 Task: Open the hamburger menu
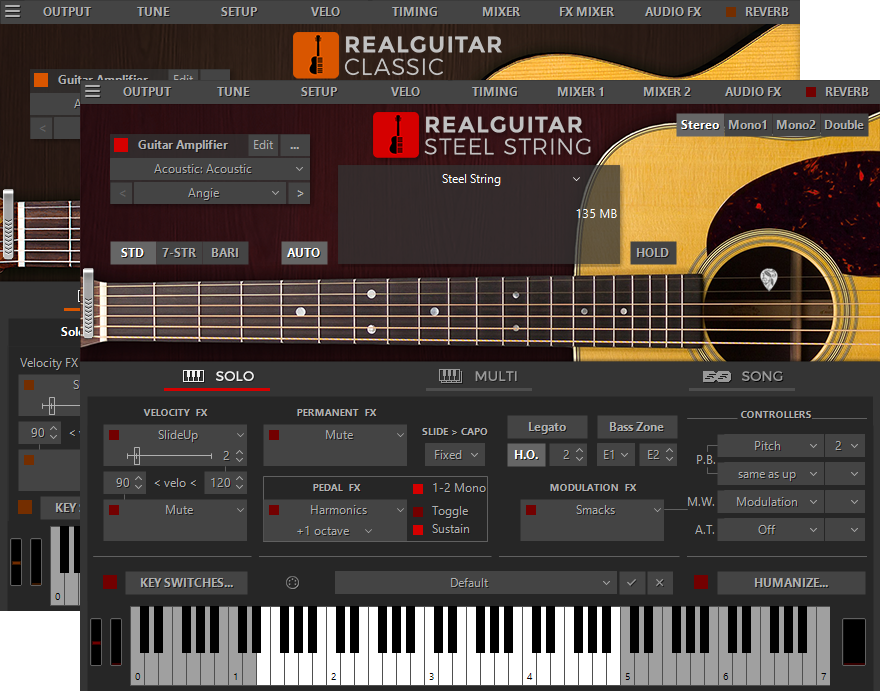click(92, 90)
